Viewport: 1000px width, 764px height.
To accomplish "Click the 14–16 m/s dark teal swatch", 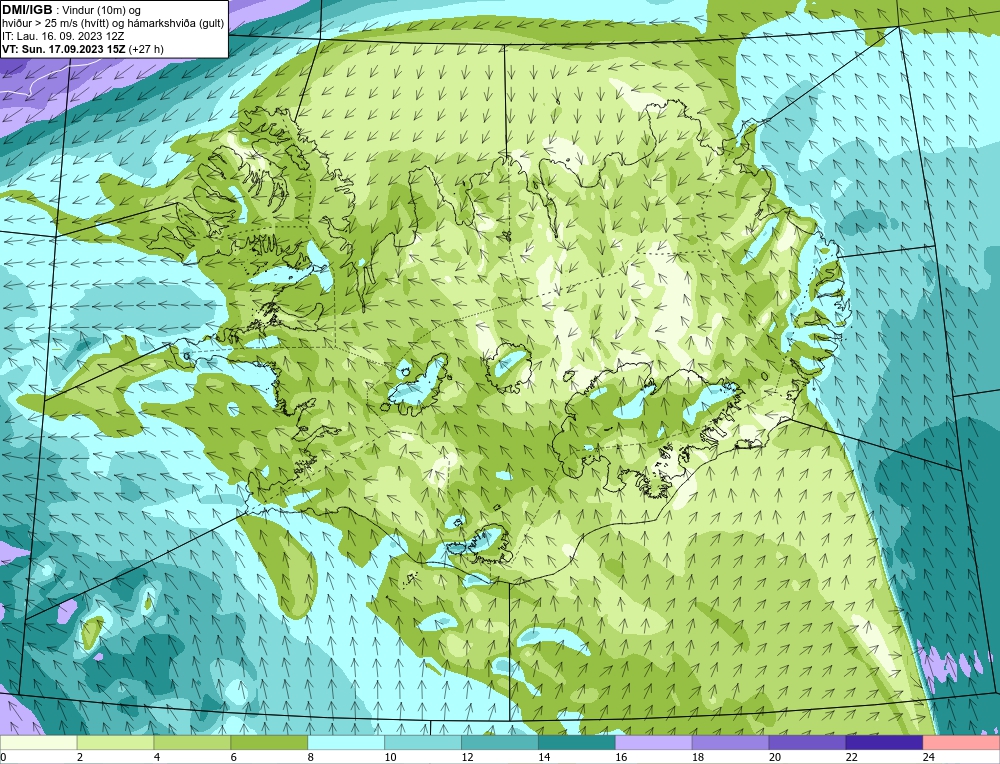I will (577, 743).
